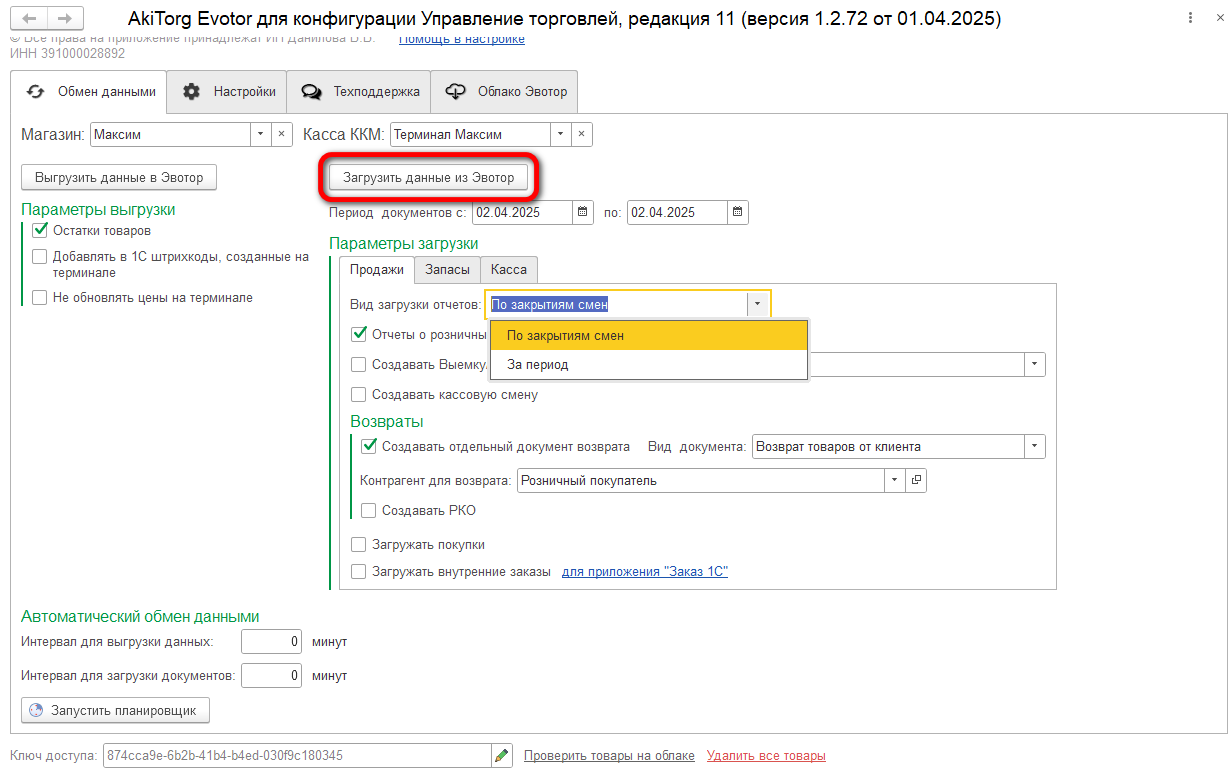Image resolution: width=1232 pixels, height=774 pixels.
Task: Go forward with the right arrow
Action: coord(65,19)
